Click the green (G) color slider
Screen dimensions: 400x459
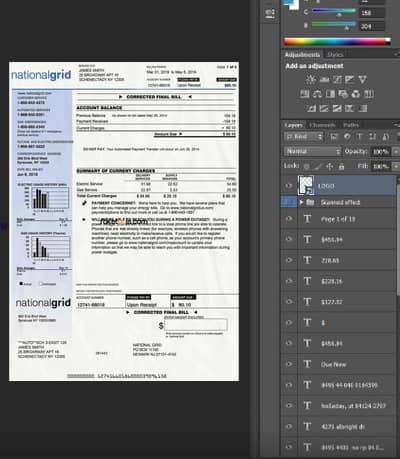[x=334, y=11]
